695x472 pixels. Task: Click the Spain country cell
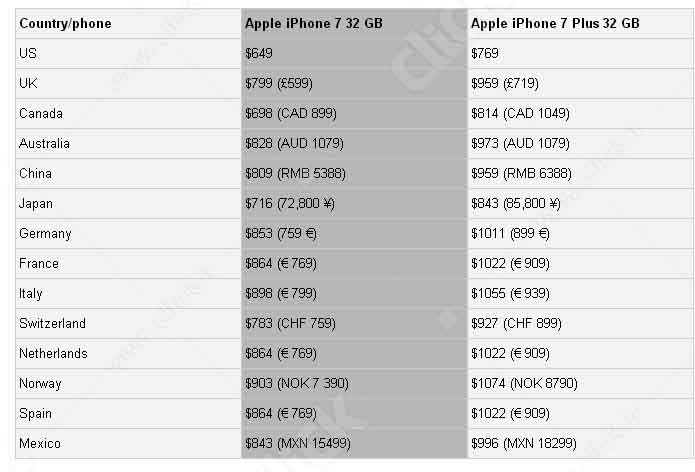point(35,413)
